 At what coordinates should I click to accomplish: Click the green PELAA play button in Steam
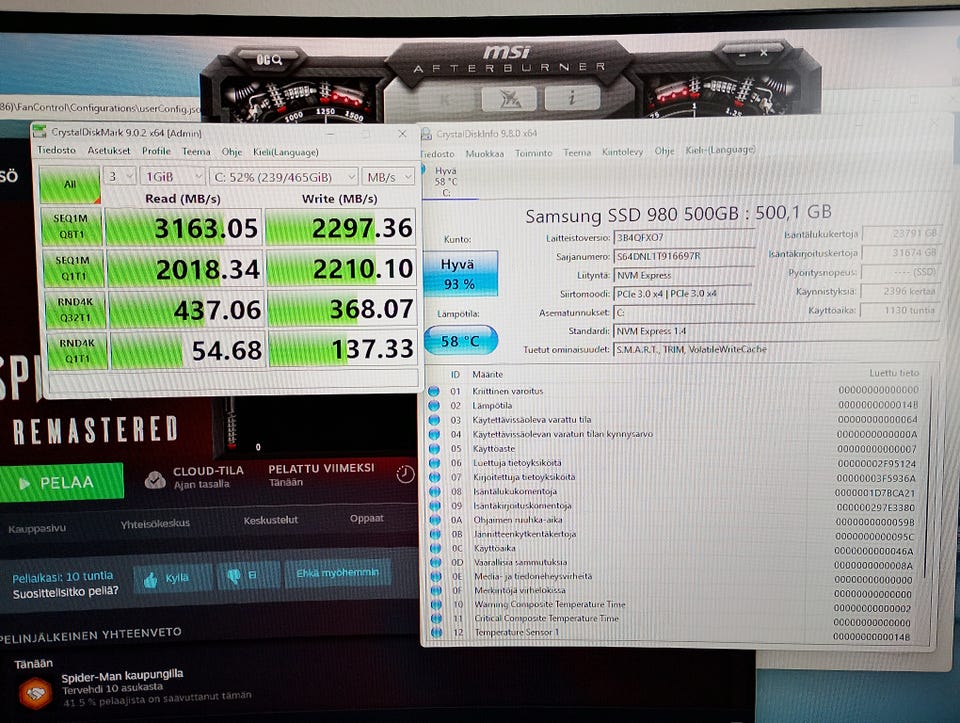pyautogui.click(x=61, y=482)
